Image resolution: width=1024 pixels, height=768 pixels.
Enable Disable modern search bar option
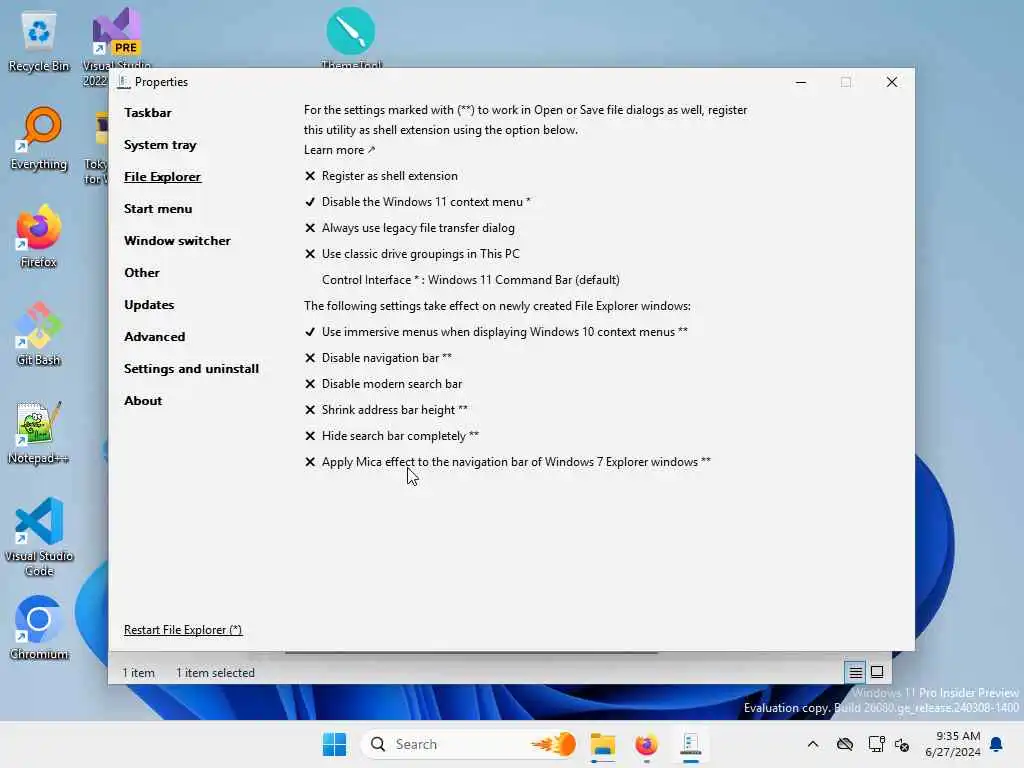pos(383,384)
